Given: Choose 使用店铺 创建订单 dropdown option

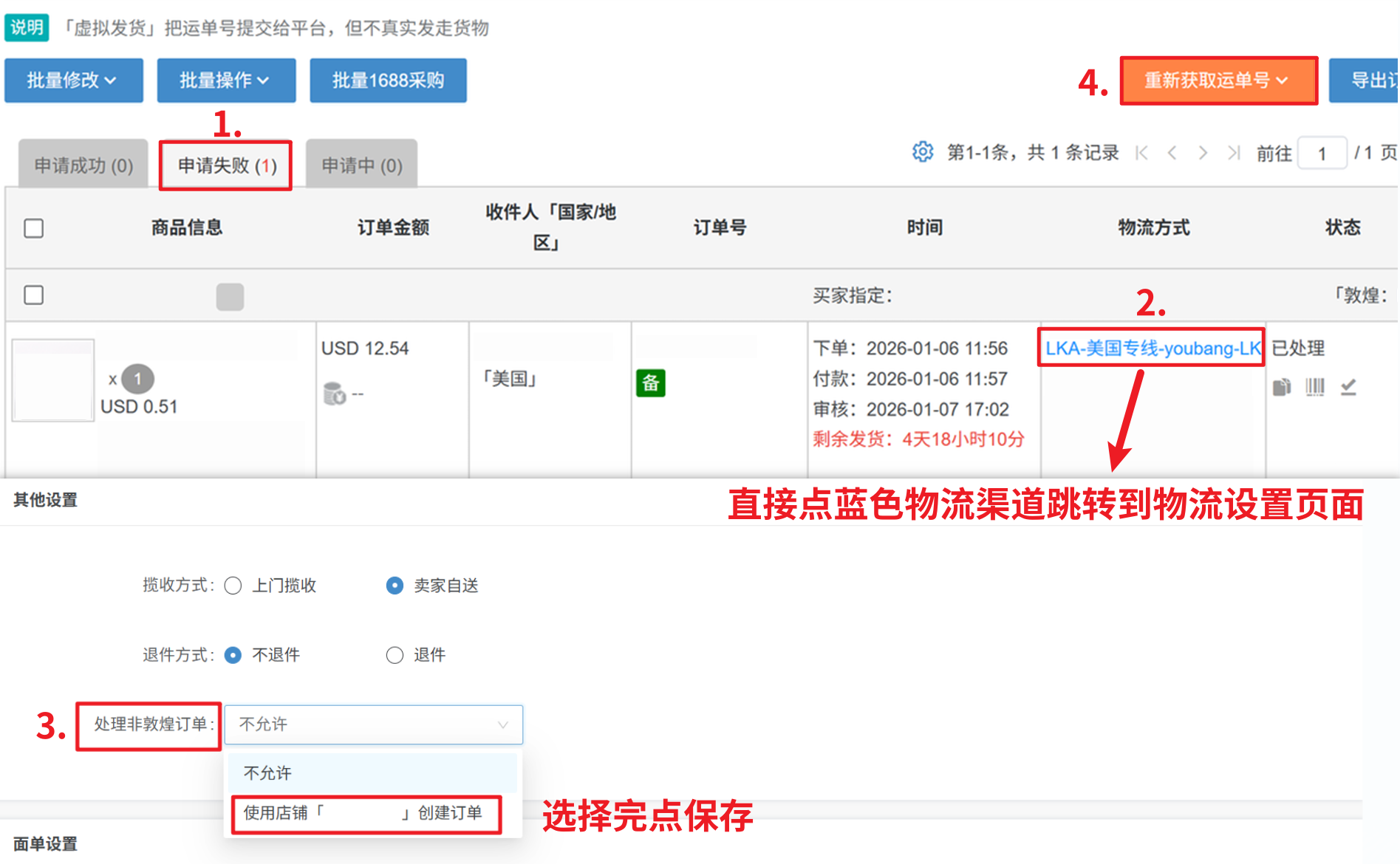Looking at the screenshot, I should pyautogui.click(x=366, y=814).
